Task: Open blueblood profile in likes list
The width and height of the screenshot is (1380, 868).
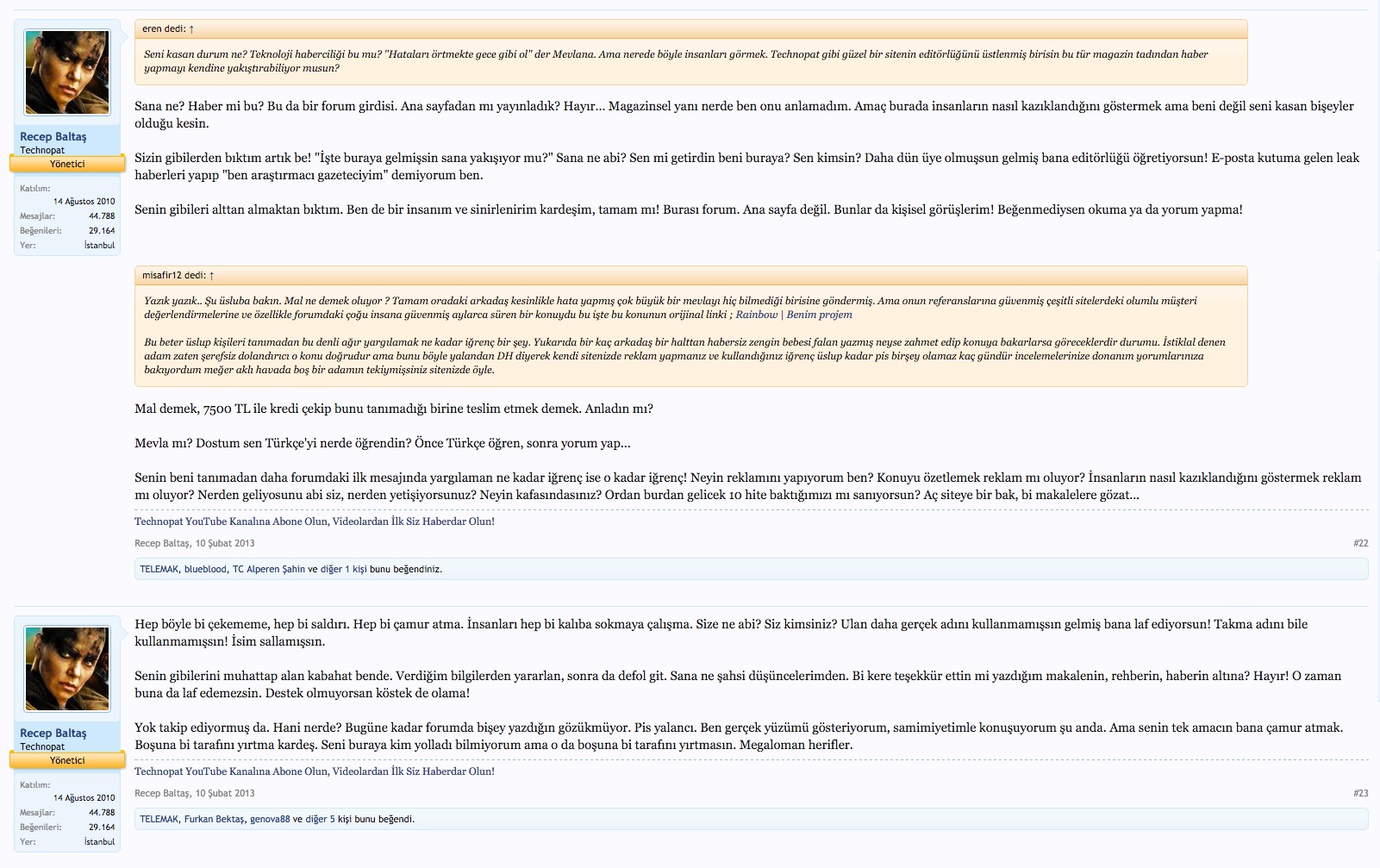Action: pyautogui.click(x=205, y=569)
